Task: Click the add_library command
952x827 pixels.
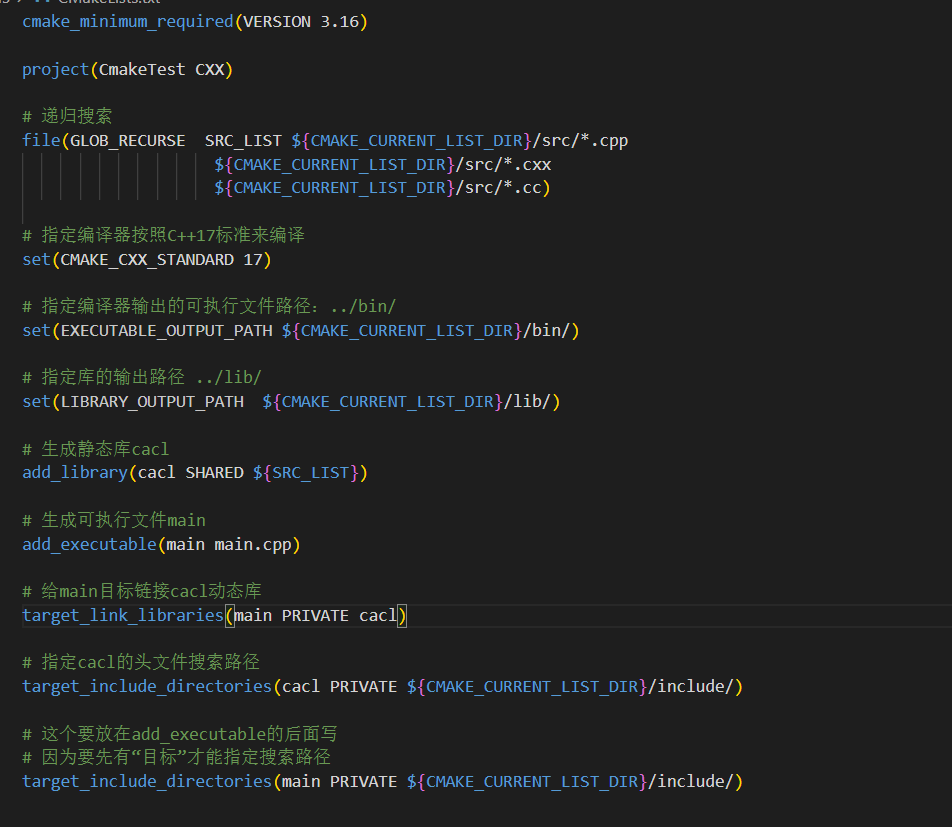Action: (75, 473)
